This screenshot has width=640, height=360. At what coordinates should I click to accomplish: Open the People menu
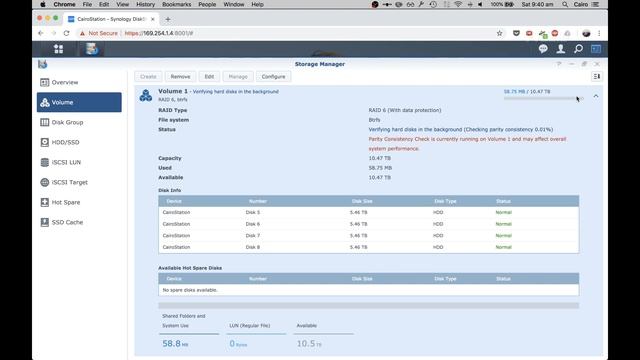point(207,4)
